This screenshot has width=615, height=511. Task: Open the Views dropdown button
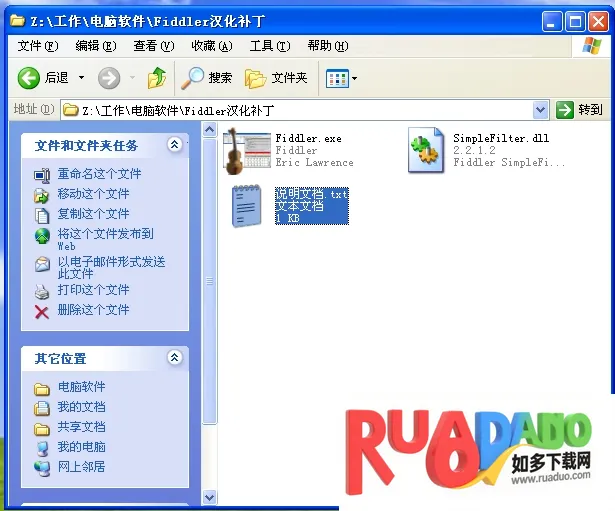click(341, 78)
